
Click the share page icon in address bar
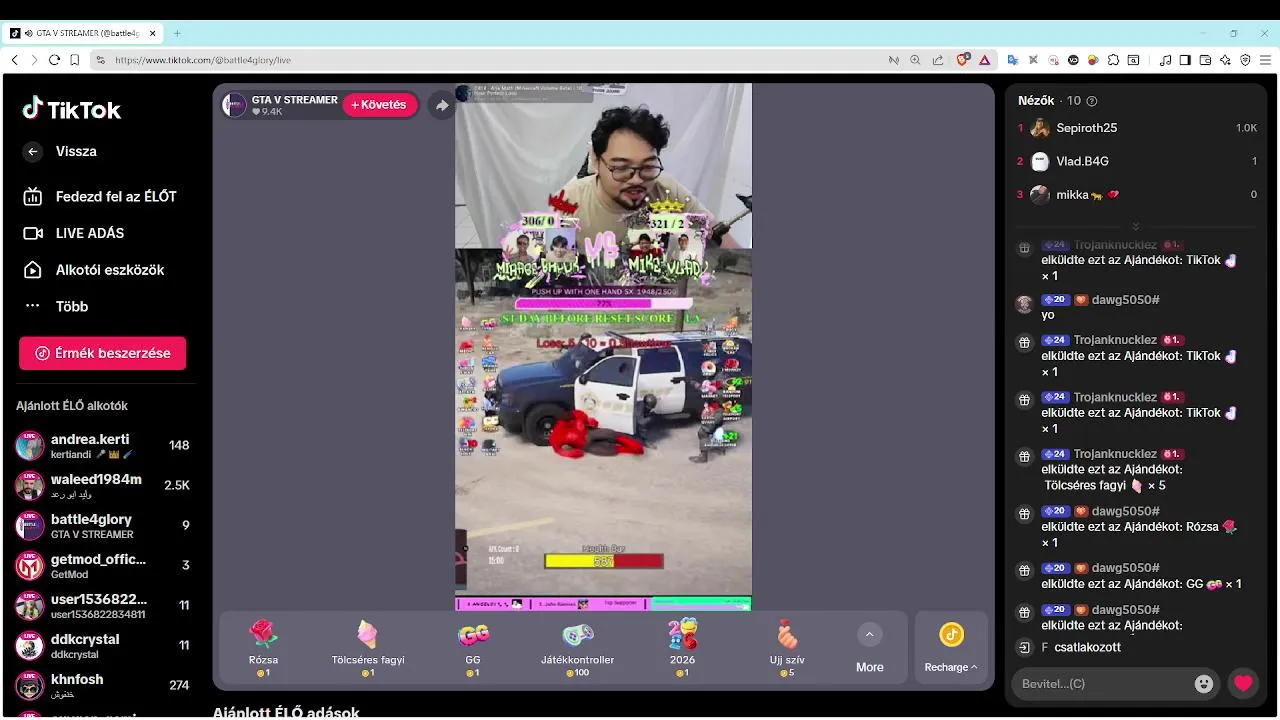click(x=937, y=60)
